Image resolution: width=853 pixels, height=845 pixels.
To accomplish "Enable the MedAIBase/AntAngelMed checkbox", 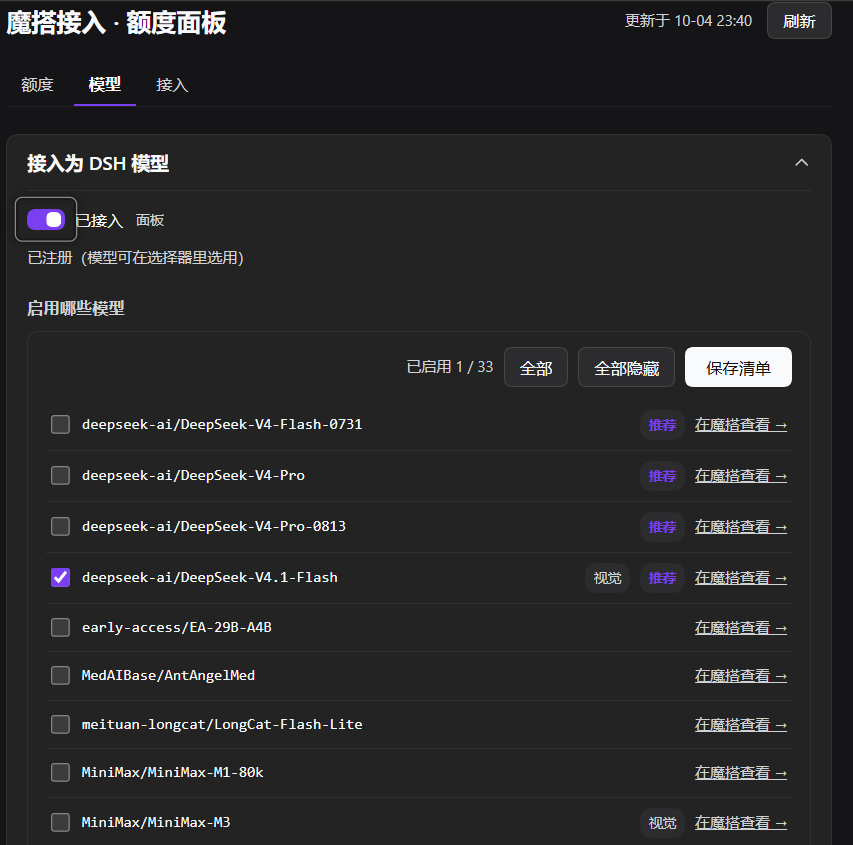I will click(60, 676).
